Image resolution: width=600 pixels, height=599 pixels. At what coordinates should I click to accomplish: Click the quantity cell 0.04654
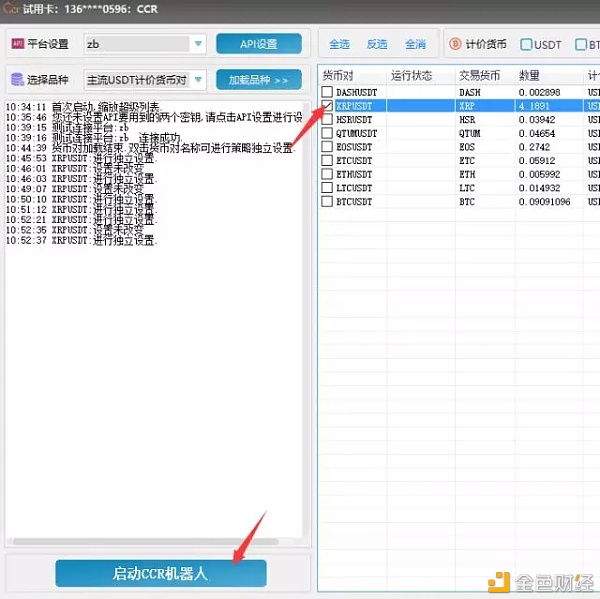536,133
